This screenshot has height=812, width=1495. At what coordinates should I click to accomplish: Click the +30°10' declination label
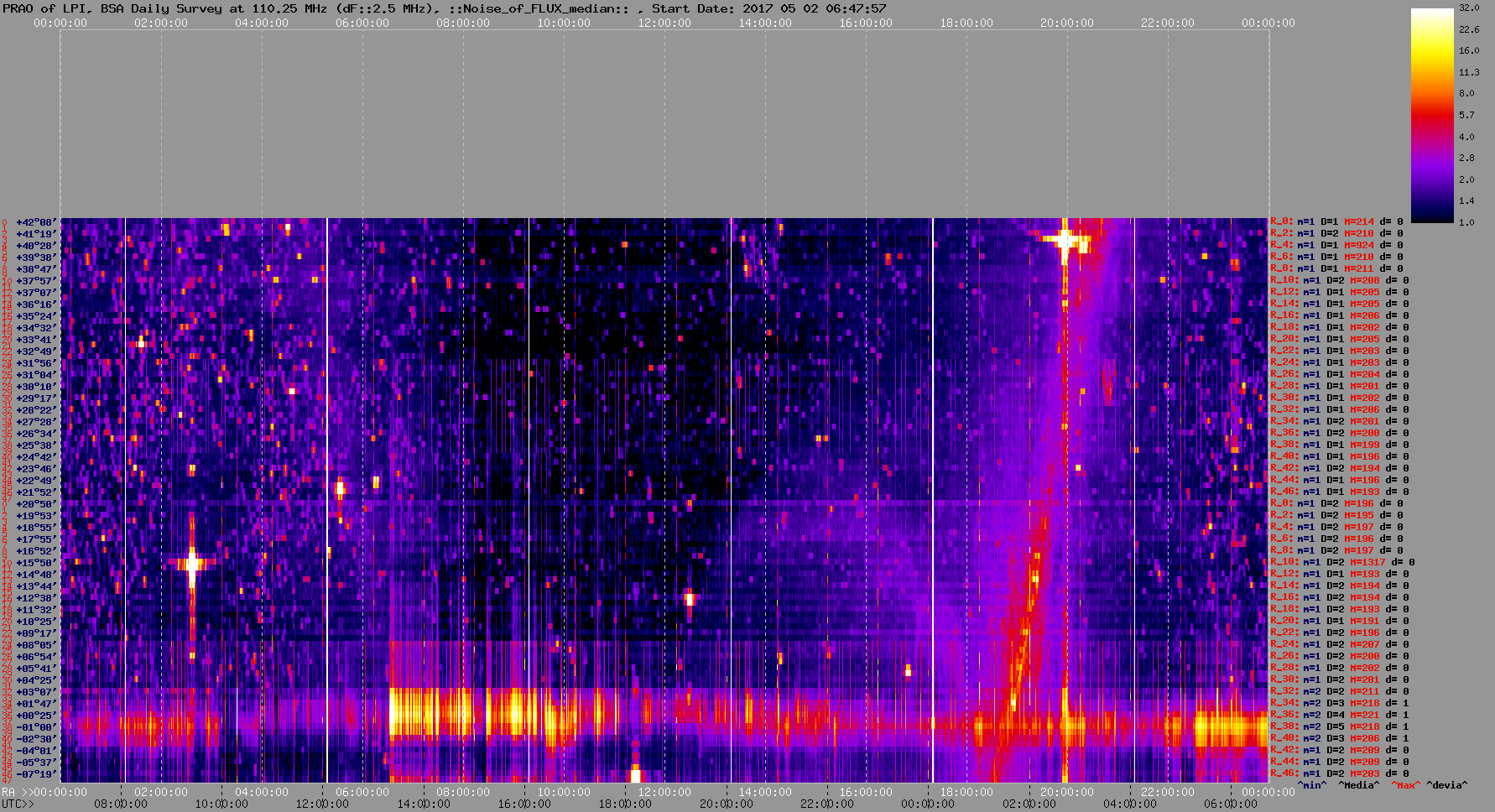(x=36, y=387)
